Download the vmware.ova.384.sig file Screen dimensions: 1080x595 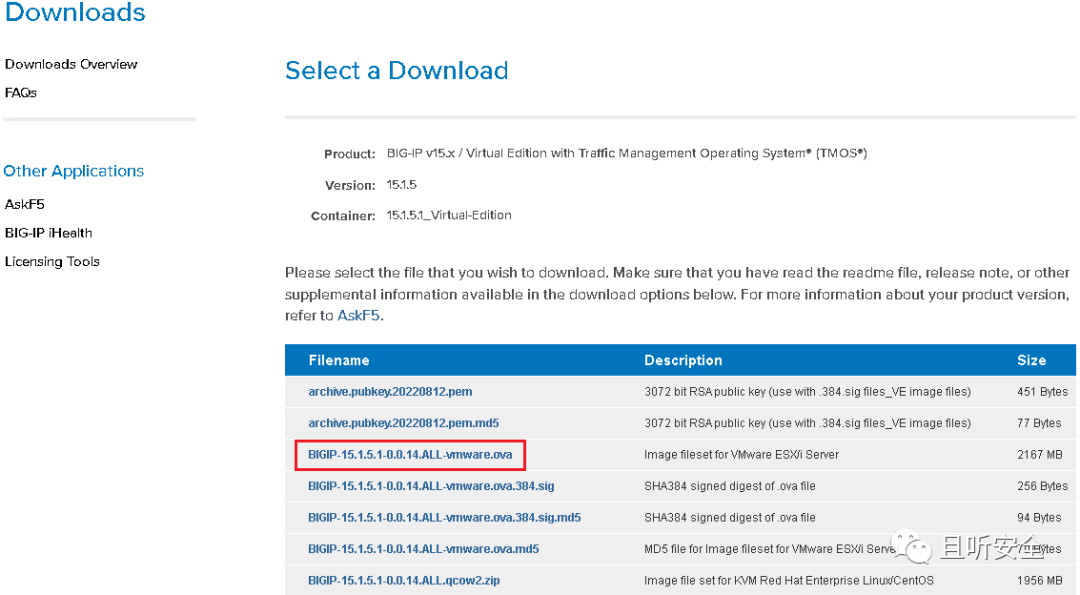(431, 486)
